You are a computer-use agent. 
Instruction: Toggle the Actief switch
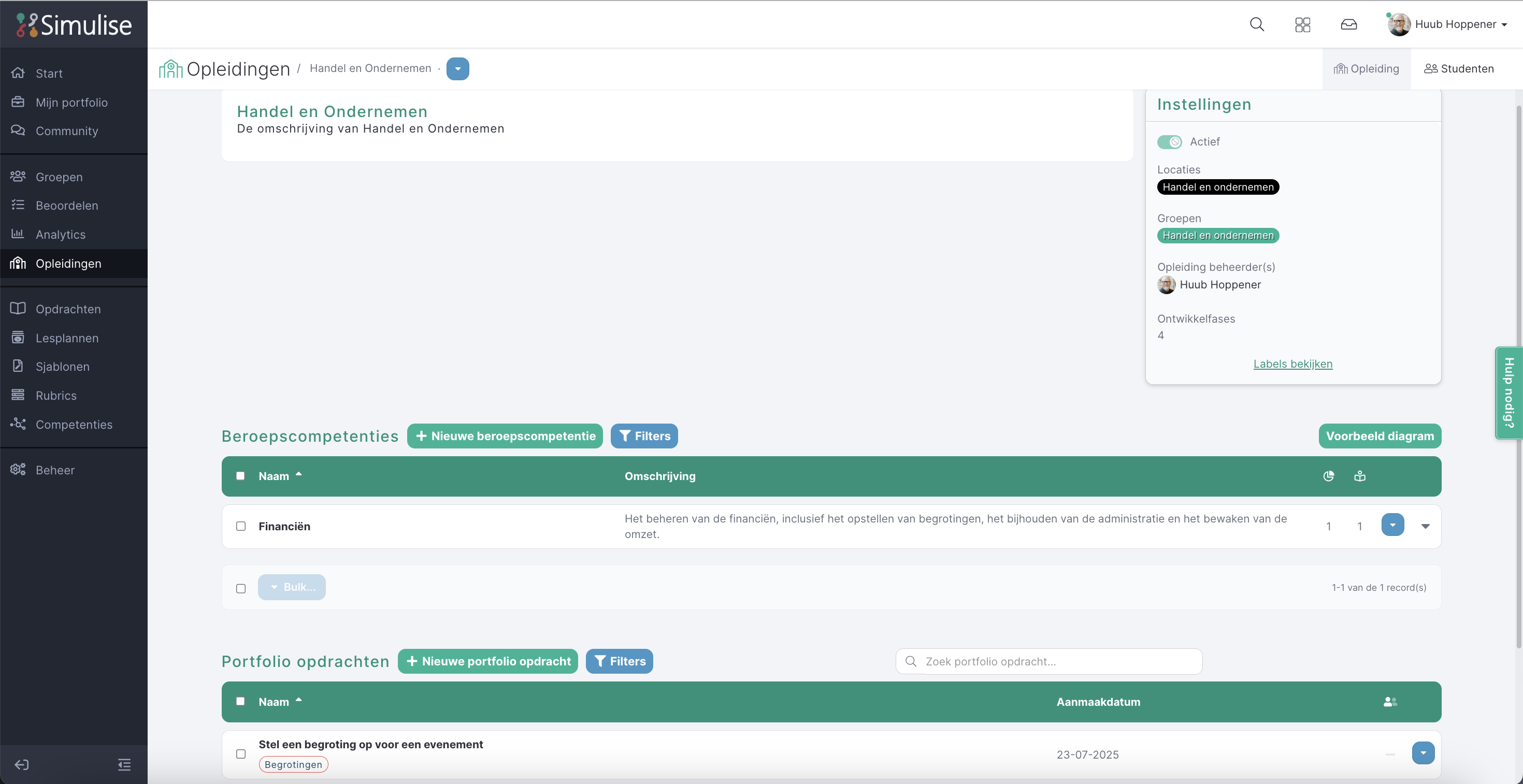[1169, 142]
